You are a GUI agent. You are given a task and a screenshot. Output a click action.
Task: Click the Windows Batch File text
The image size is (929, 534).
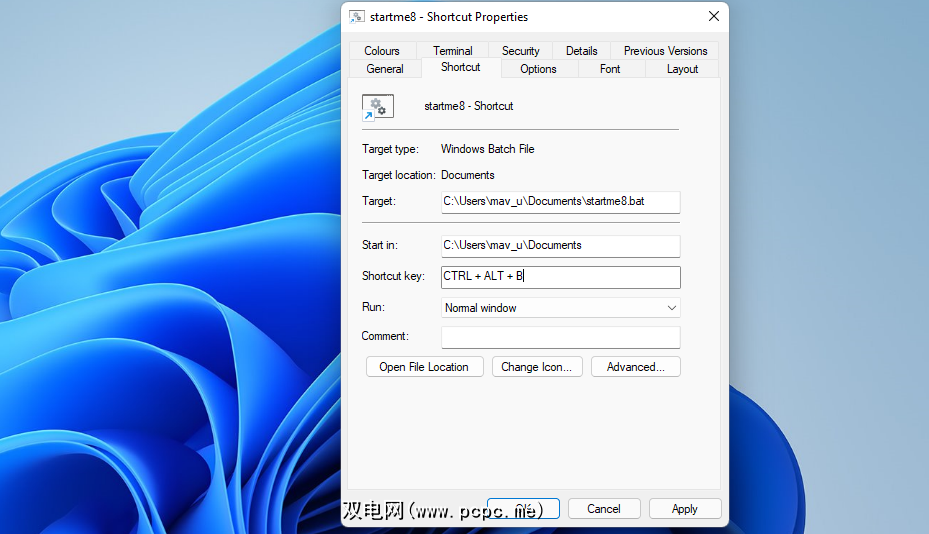coord(488,149)
